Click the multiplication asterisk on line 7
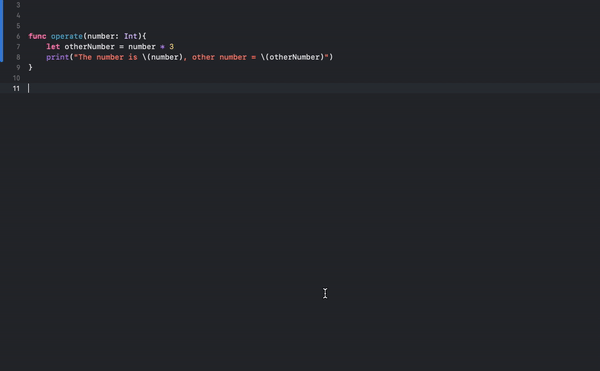Screen dimensions: 600x371 click(x=162, y=47)
